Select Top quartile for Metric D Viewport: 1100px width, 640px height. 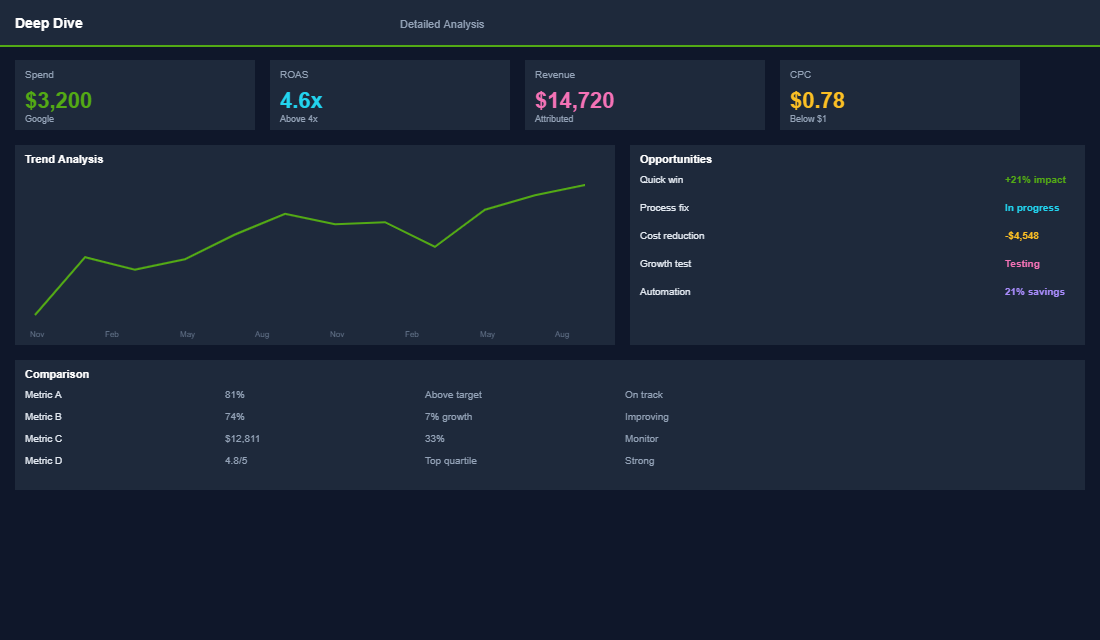click(450, 460)
